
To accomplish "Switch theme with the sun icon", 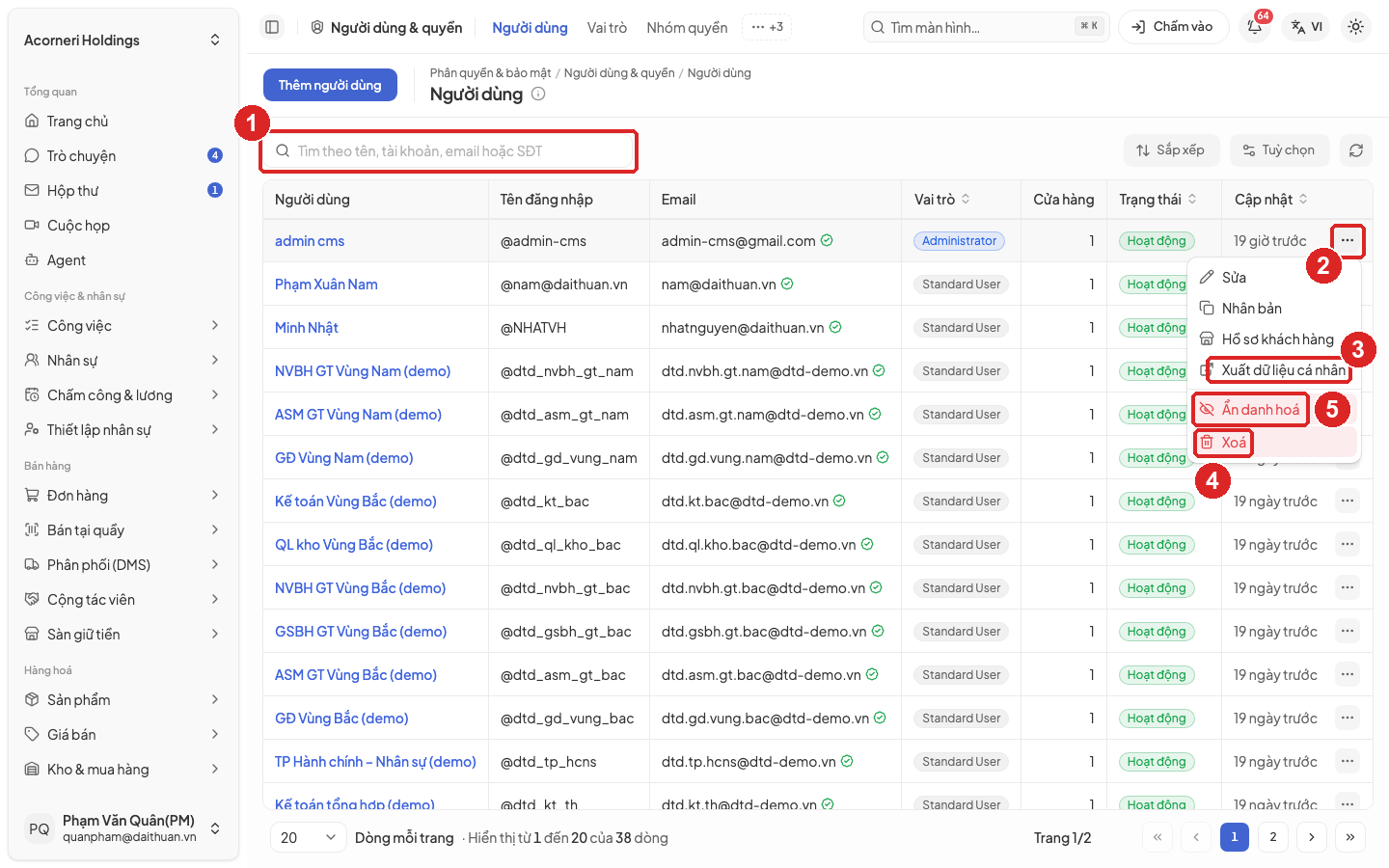I will pyautogui.click(x=1355, y=27).
